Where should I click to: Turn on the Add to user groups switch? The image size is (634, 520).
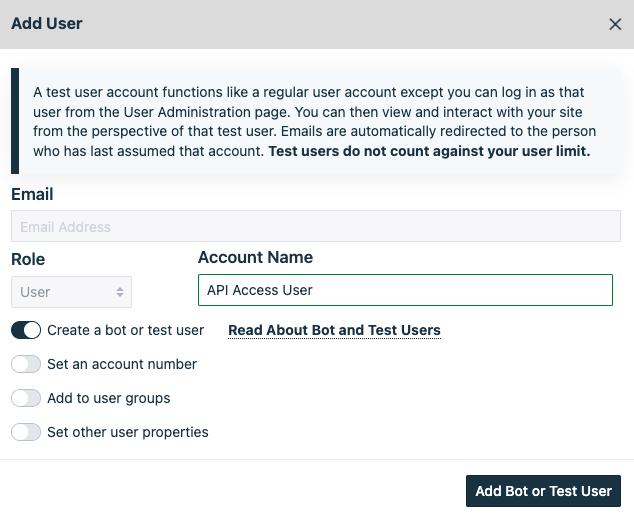tap(26, 398)
